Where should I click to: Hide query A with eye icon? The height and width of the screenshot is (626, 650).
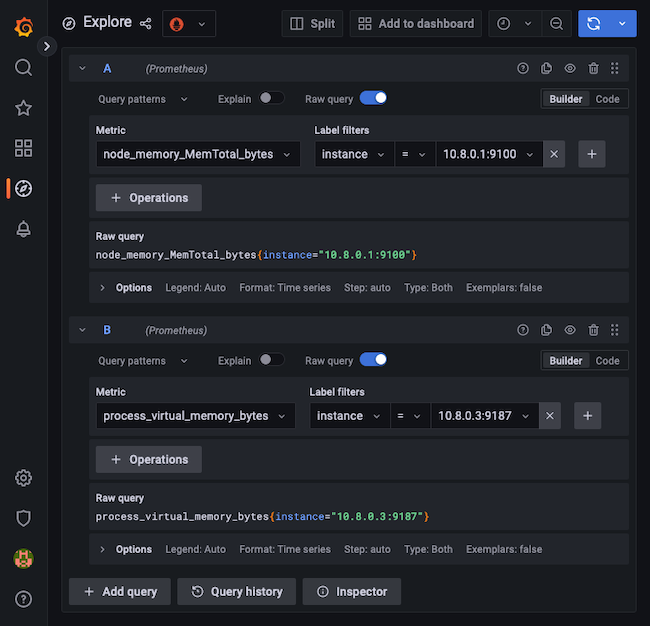click(x=570, y=69)
